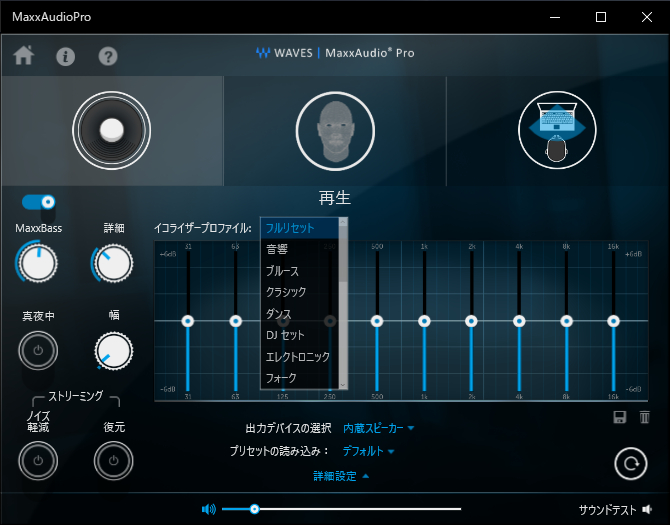The width and height of the screenshot is (670, 525).
Task: Click the 8k equalizer slider handle
Action: tap(566, 321)
